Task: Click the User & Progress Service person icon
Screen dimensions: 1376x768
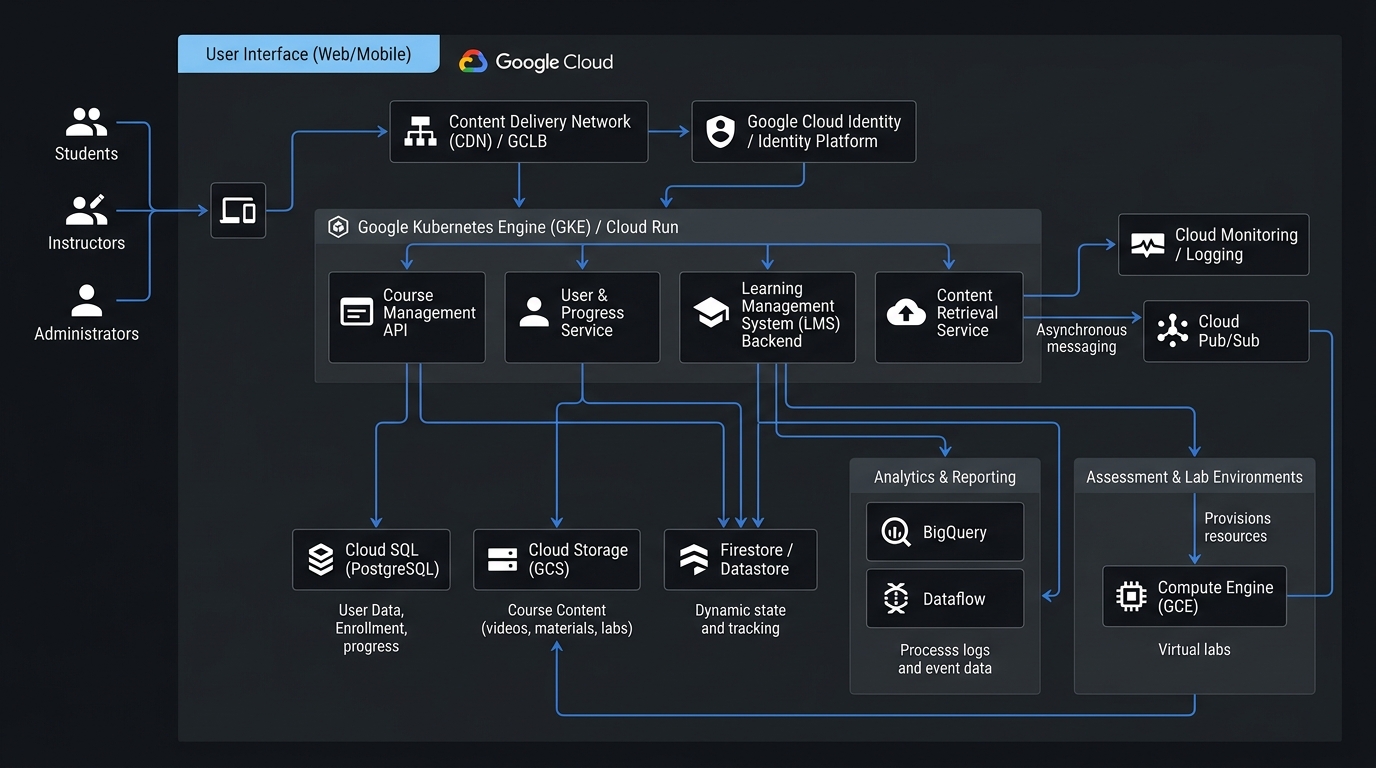Action: (534, 312)
